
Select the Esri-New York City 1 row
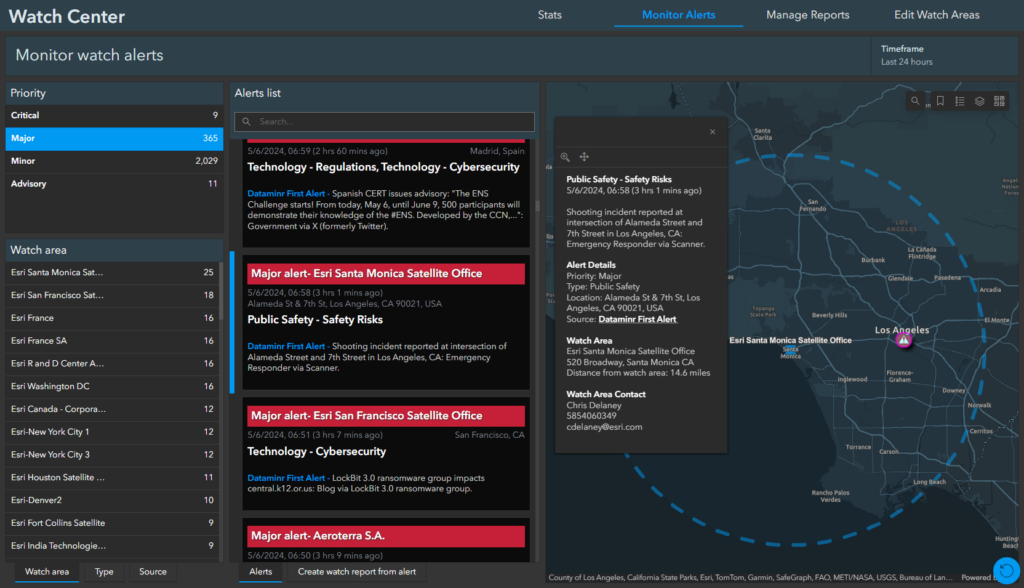pos(112,432)
